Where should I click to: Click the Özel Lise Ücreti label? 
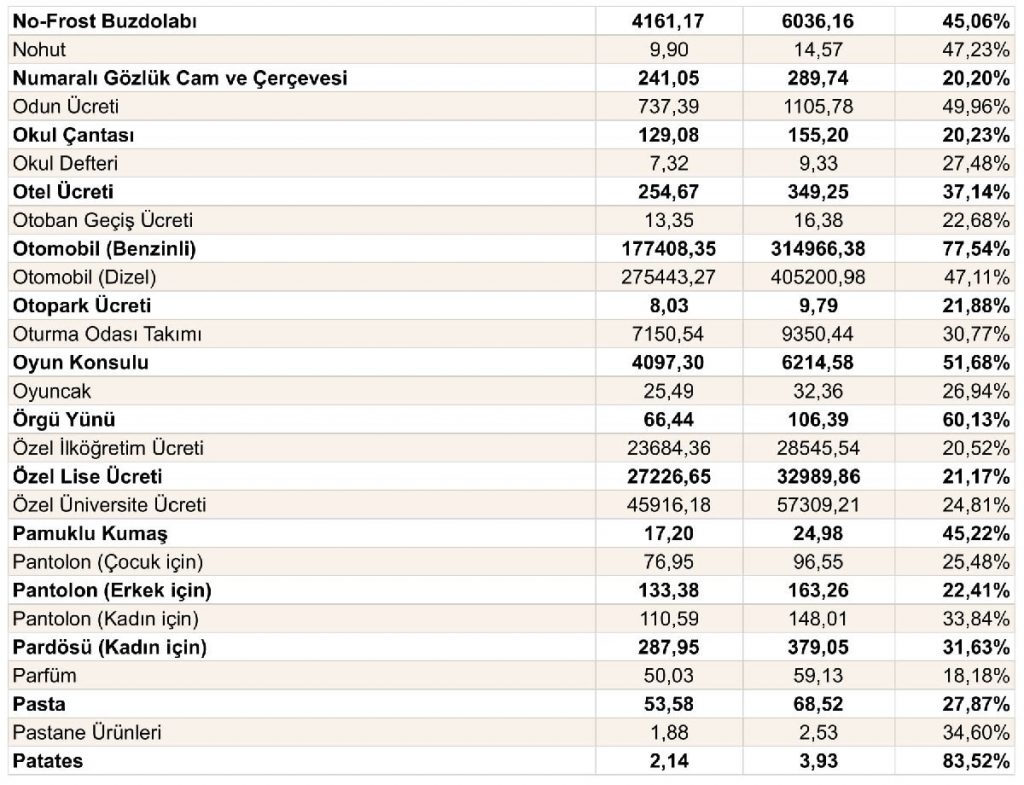88,476
